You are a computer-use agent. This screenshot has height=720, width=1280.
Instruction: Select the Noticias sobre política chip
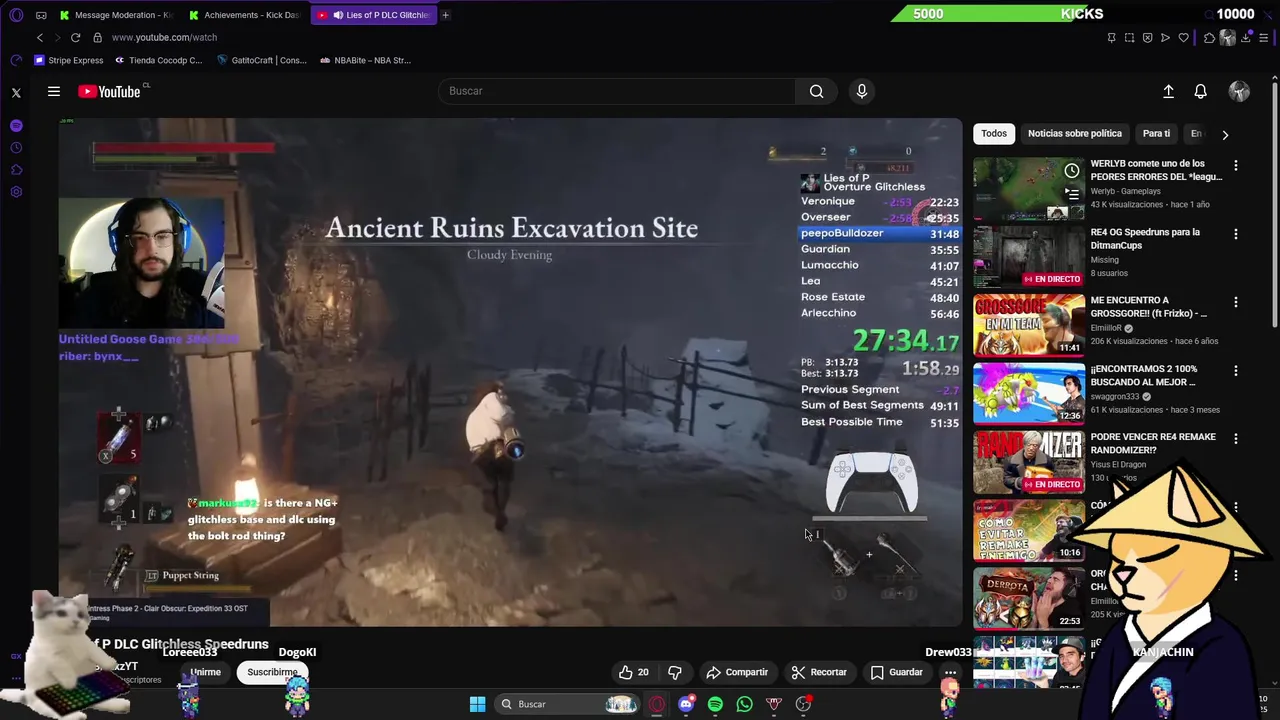pos(1075,133)
